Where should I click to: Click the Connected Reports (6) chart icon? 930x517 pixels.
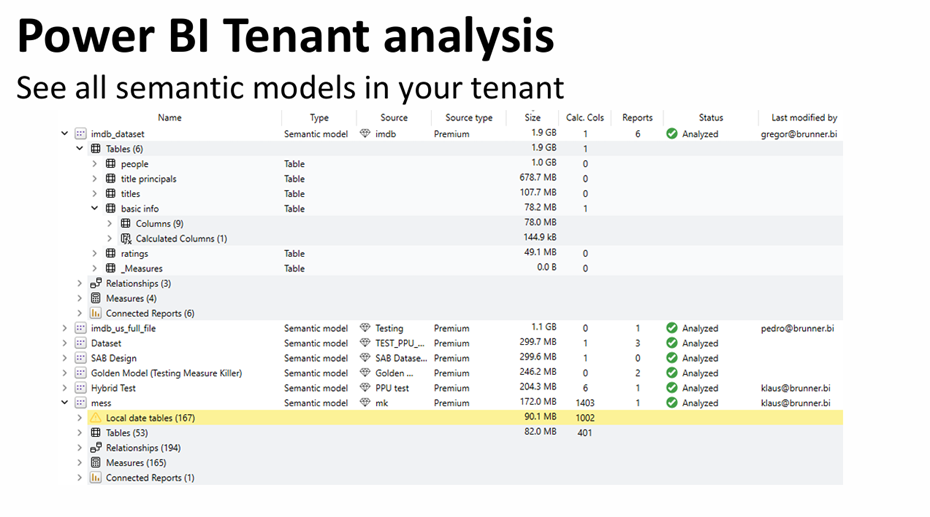tap(96, 314)
